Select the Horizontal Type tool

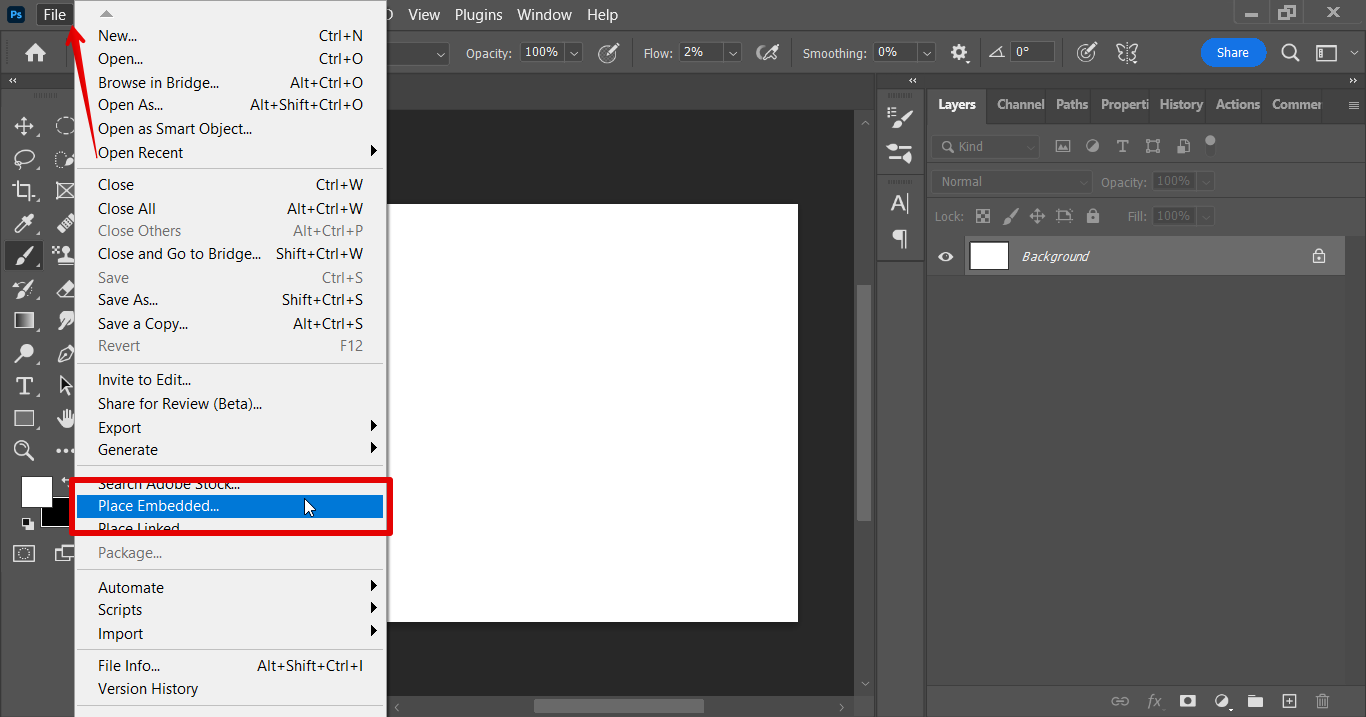(24, 386)
